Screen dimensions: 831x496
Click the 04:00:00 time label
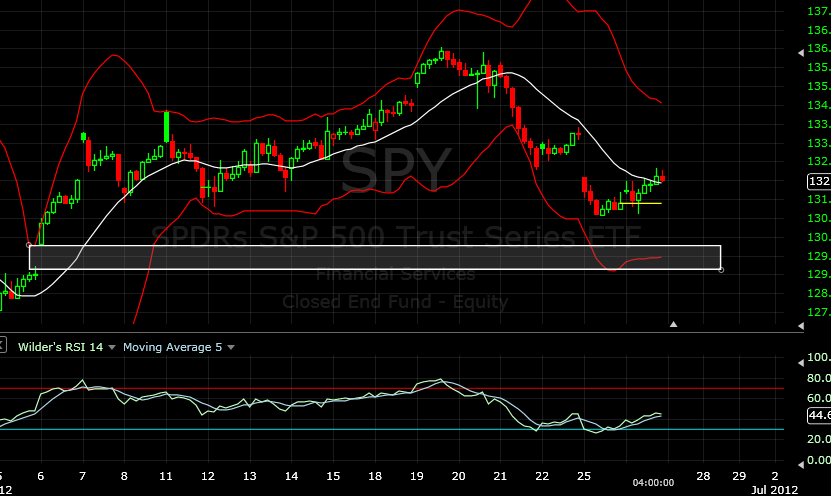tap(653, 483)
